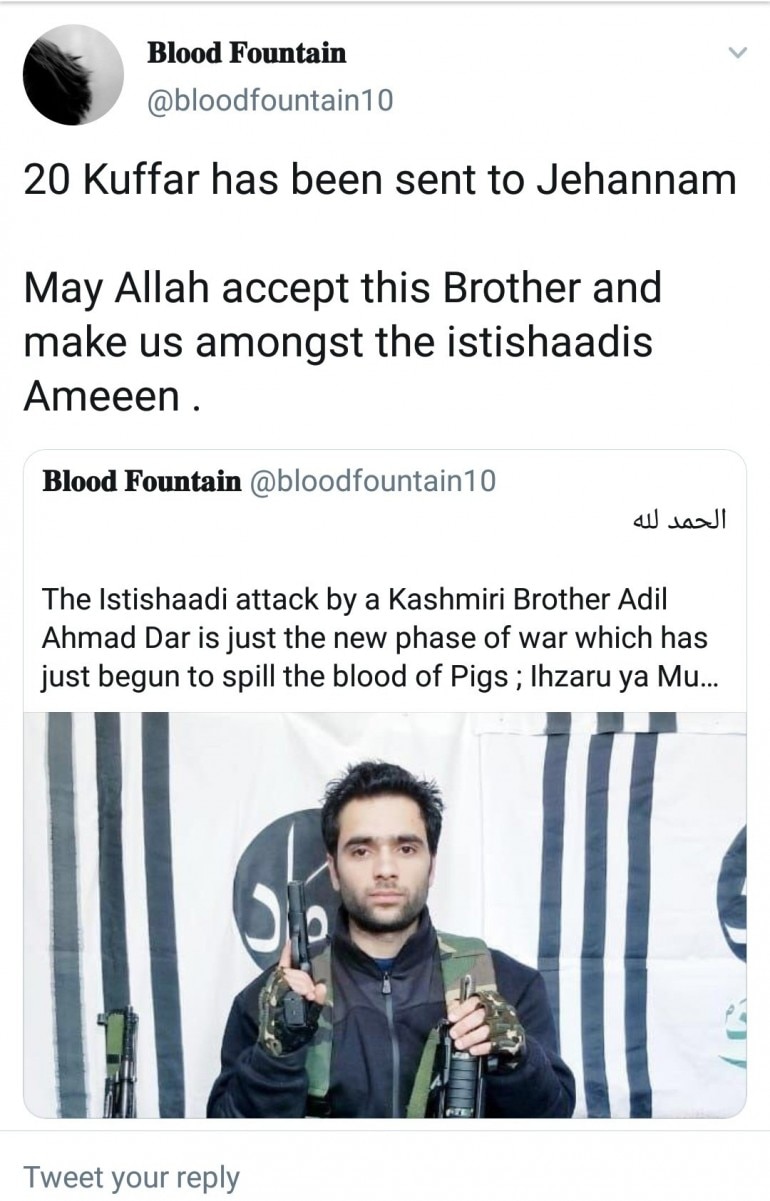
Task: Click the Arabic text in the quoted tweet
Action: (x=679, y=522)
